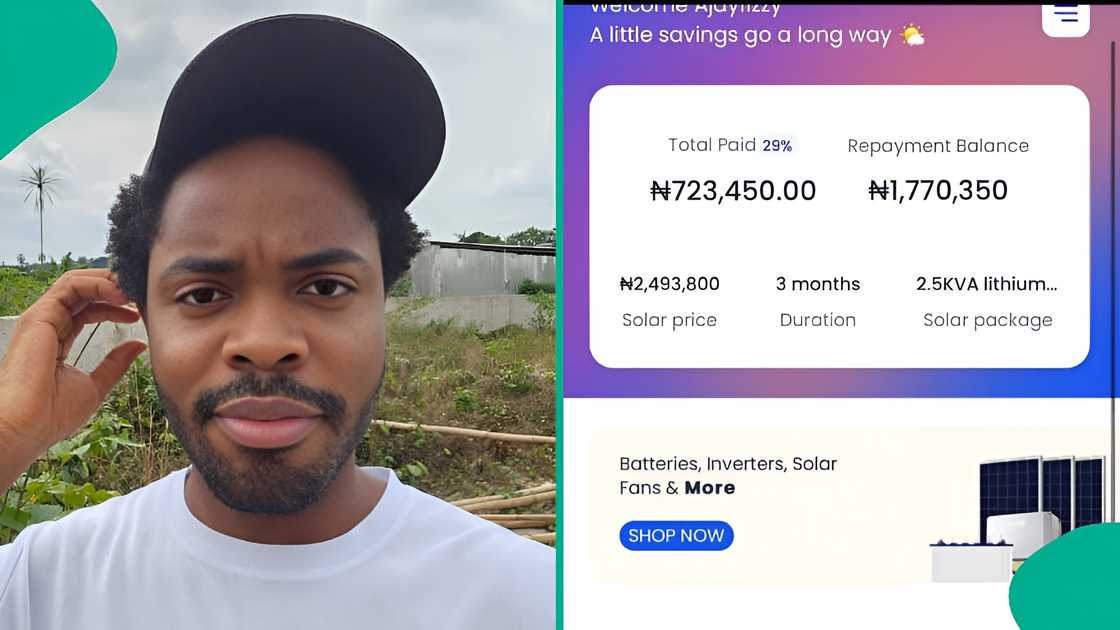Tap the Solar price label
Image resolution: width=1120 pixels, height=630 pixels.
[x=669, y=320]
